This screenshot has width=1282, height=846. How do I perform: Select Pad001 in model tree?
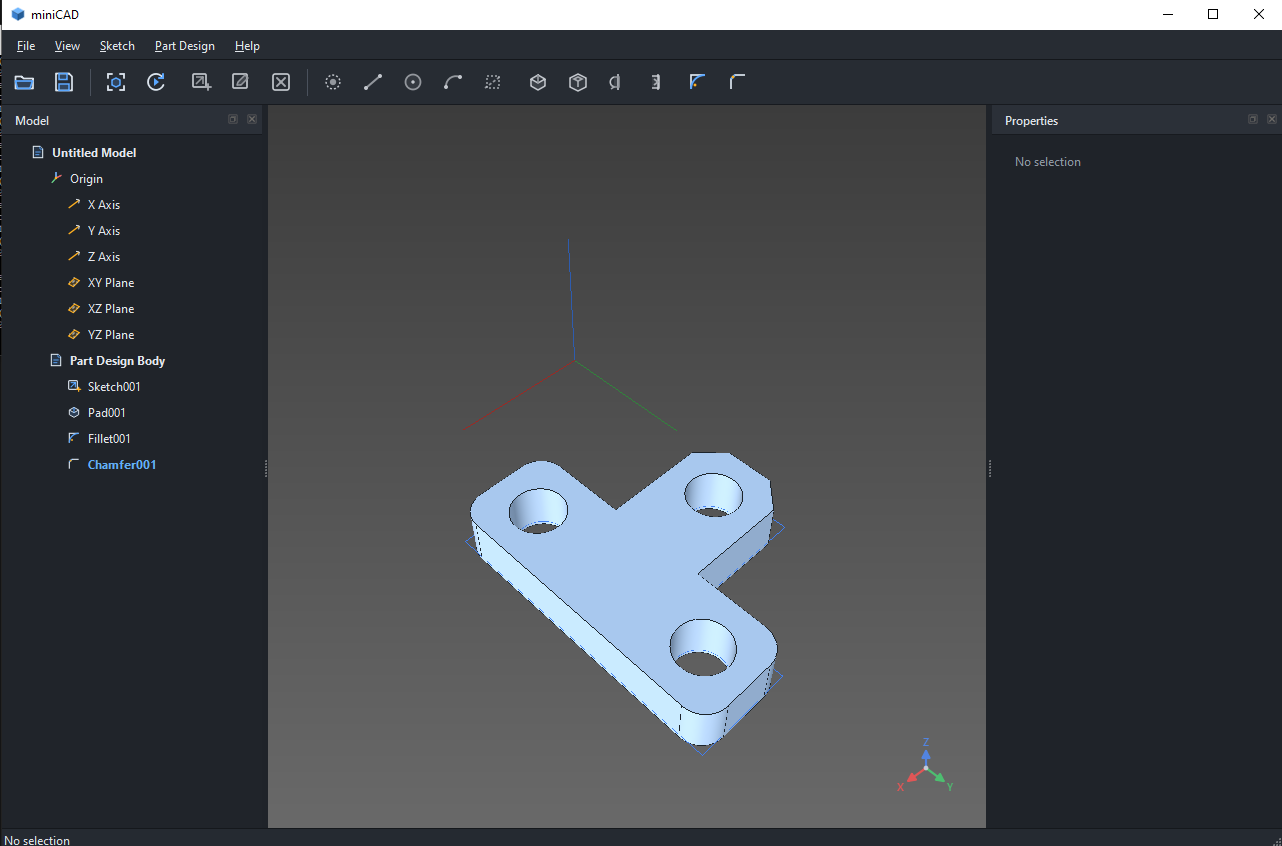(x=106, y=413)
